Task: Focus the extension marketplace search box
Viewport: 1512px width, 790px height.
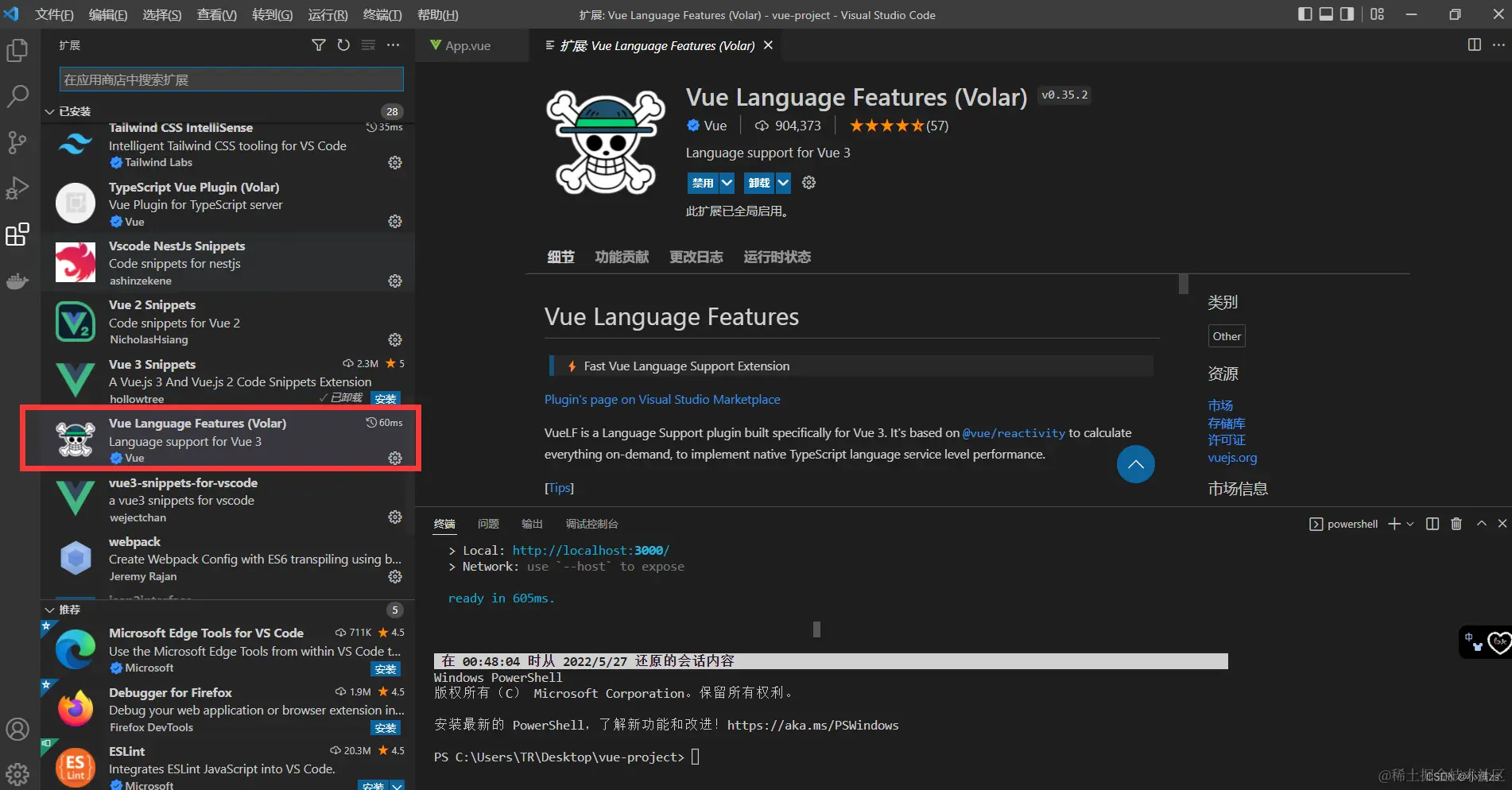Action: (x=231, y=79)
